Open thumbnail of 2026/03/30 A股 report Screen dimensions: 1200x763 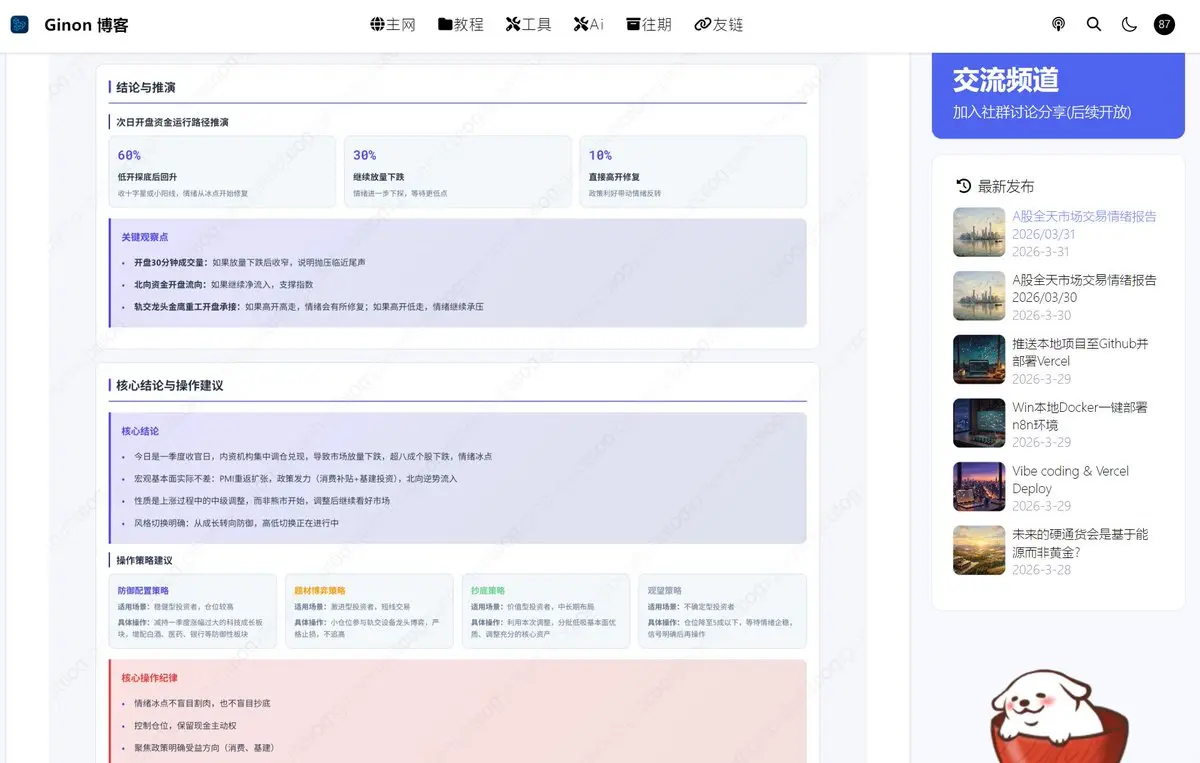coord(979,295)
